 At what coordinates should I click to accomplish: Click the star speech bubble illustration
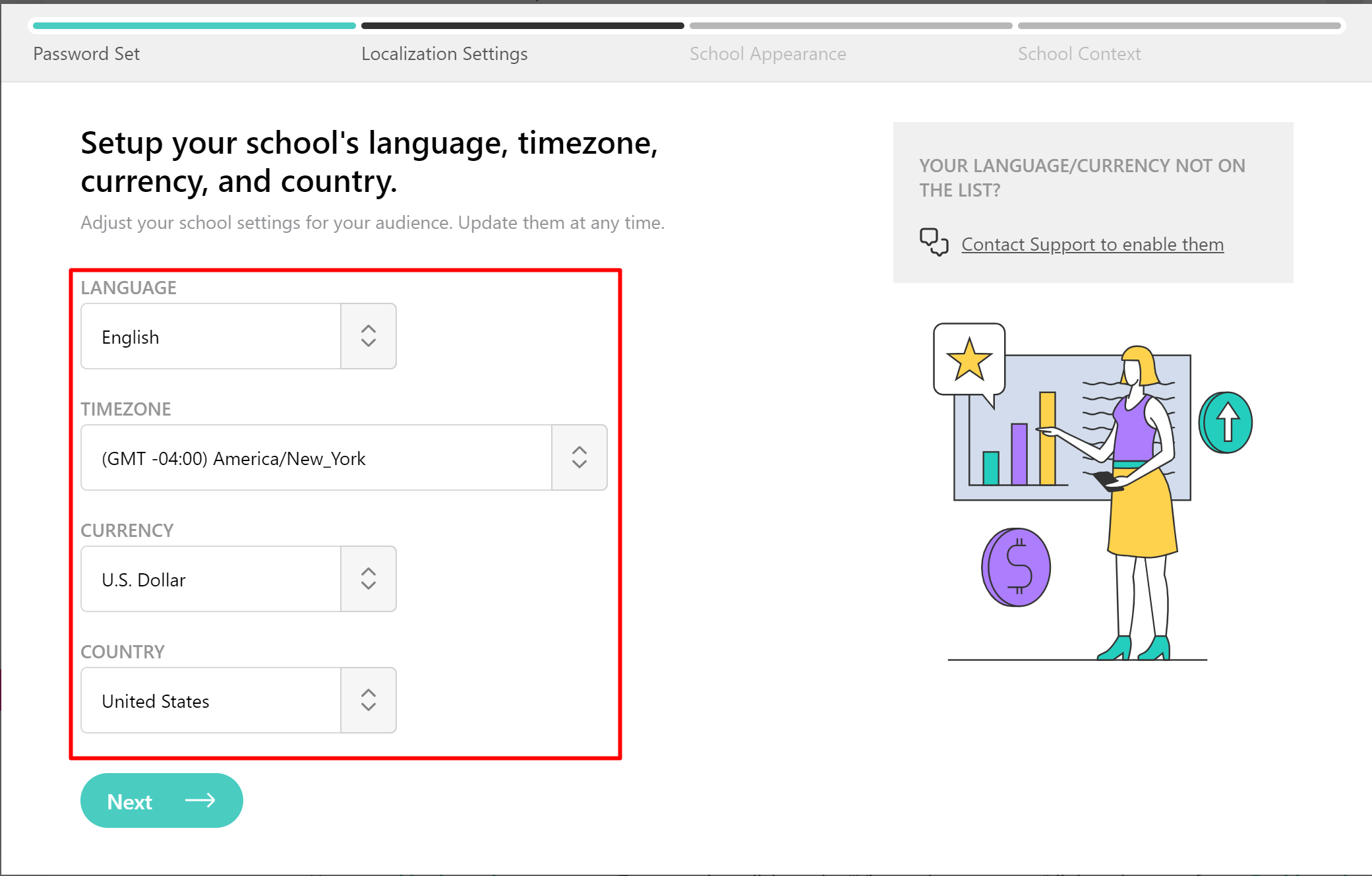coord(969,360)
